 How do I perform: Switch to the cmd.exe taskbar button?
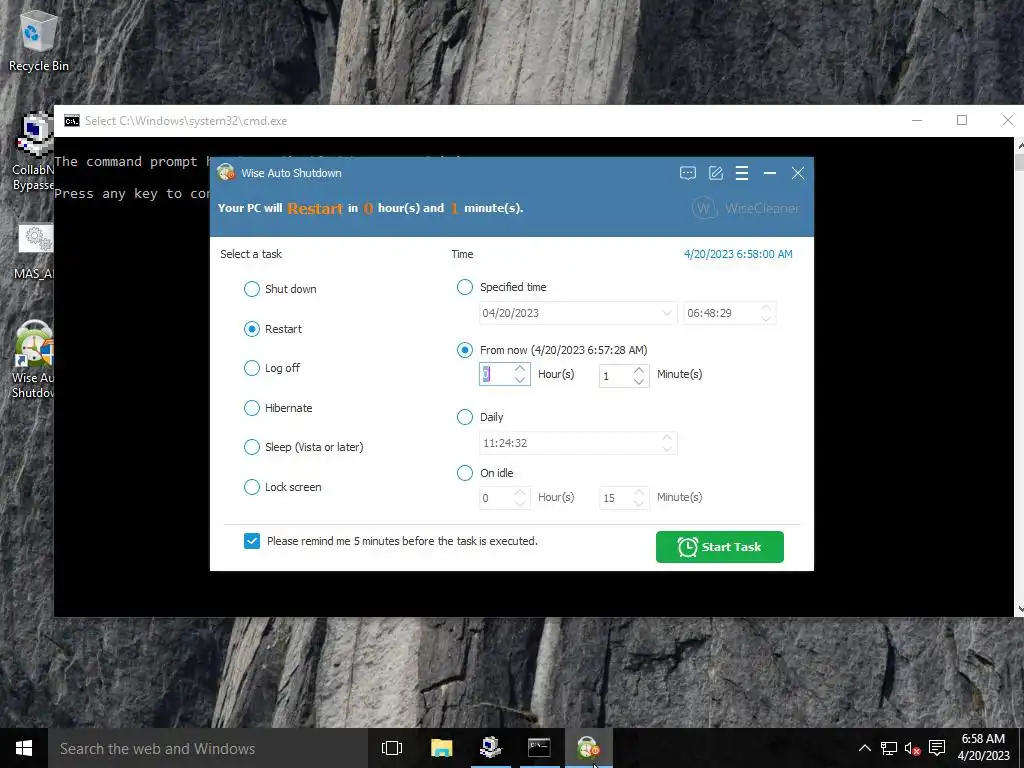point(539,748)
